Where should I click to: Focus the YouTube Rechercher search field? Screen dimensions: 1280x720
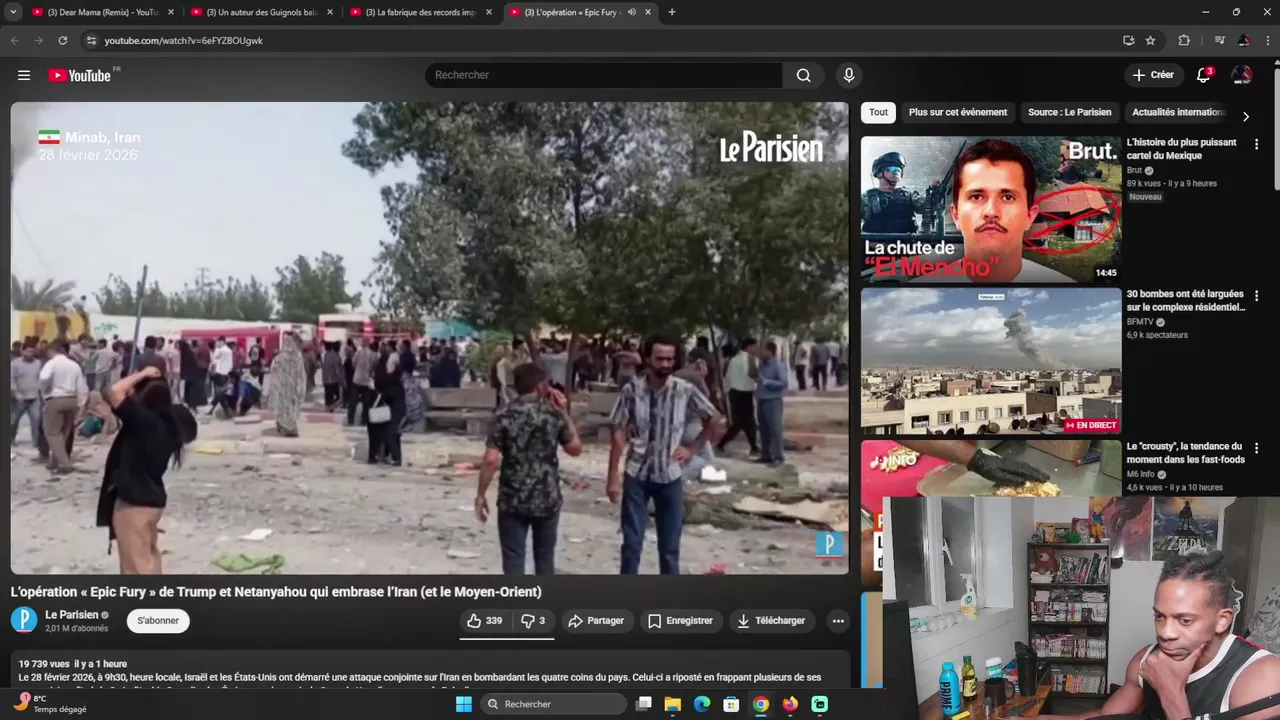point(604,75)
